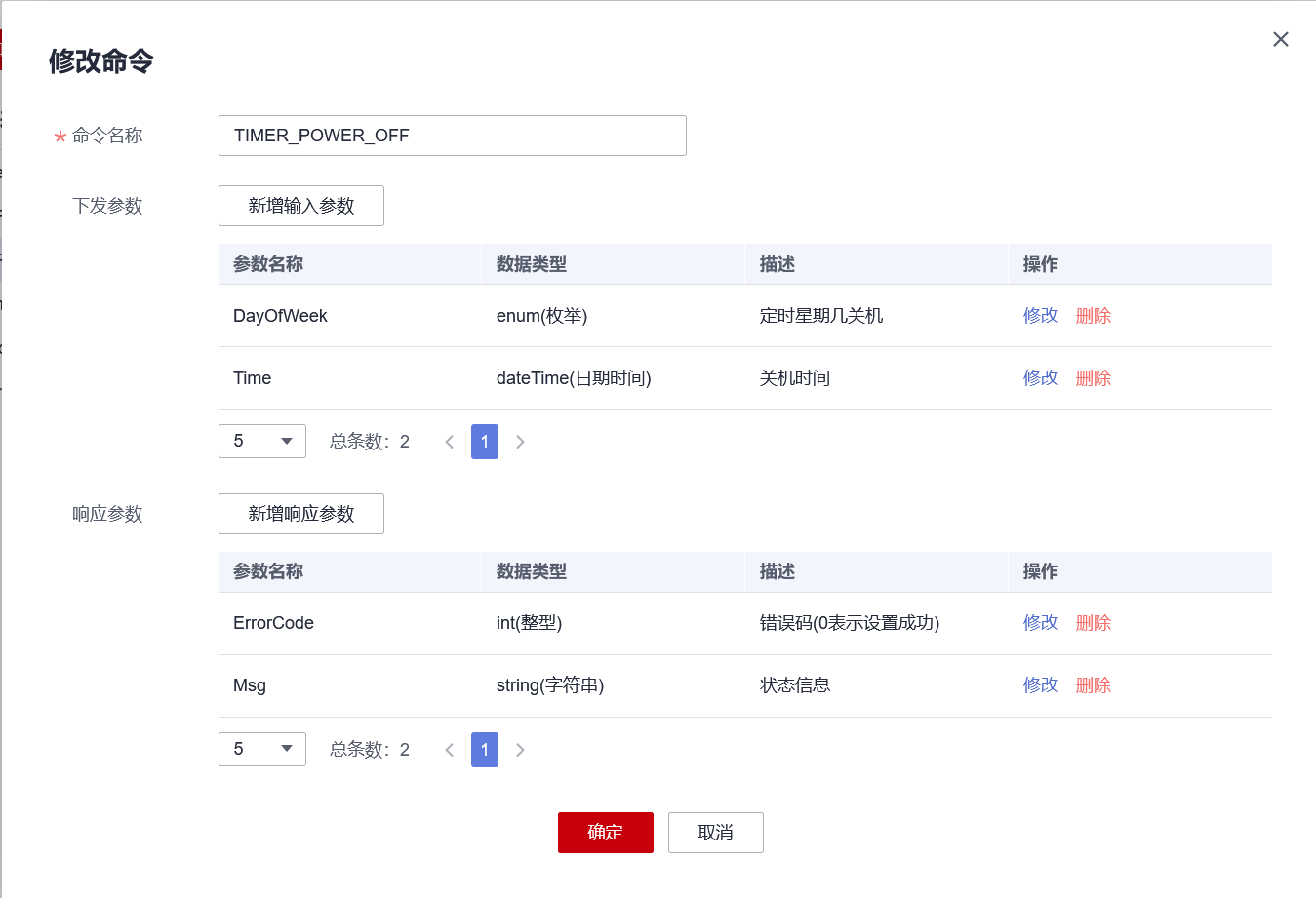Click 删除 on the Time parameter row

(x=1093, y=377)
